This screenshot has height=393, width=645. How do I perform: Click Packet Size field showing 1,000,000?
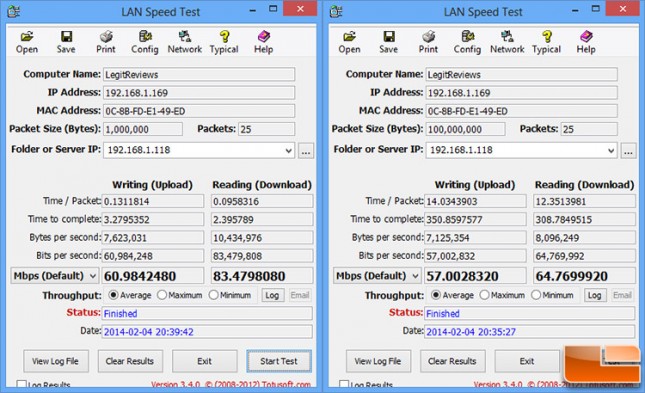pos(143,129)
